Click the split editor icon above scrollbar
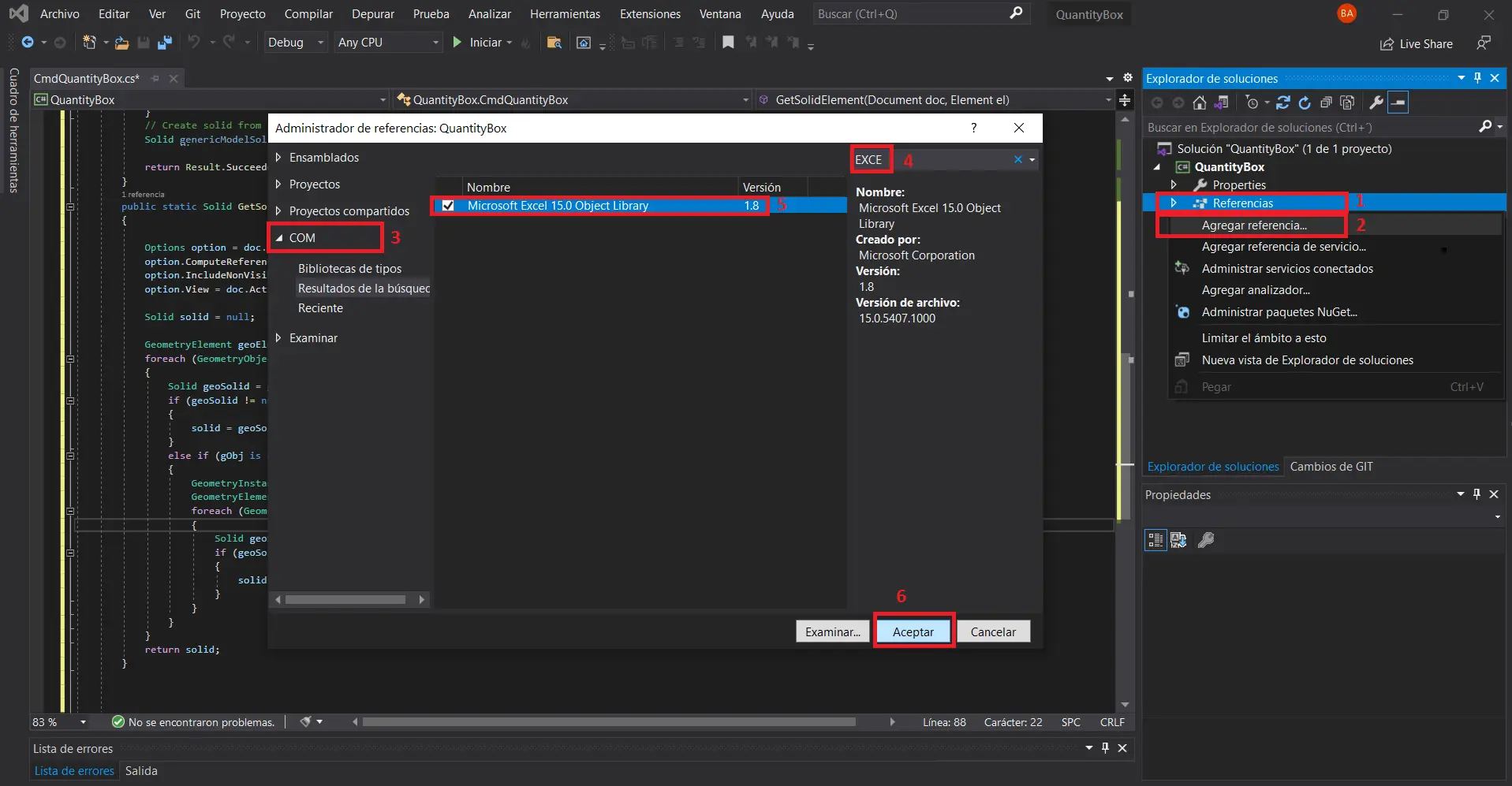 (x=1125, y=100)
